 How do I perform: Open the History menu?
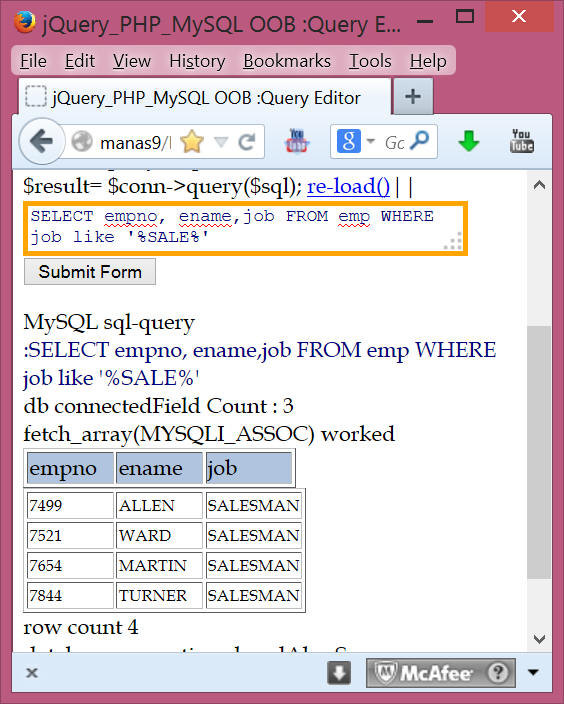point(197,61)
